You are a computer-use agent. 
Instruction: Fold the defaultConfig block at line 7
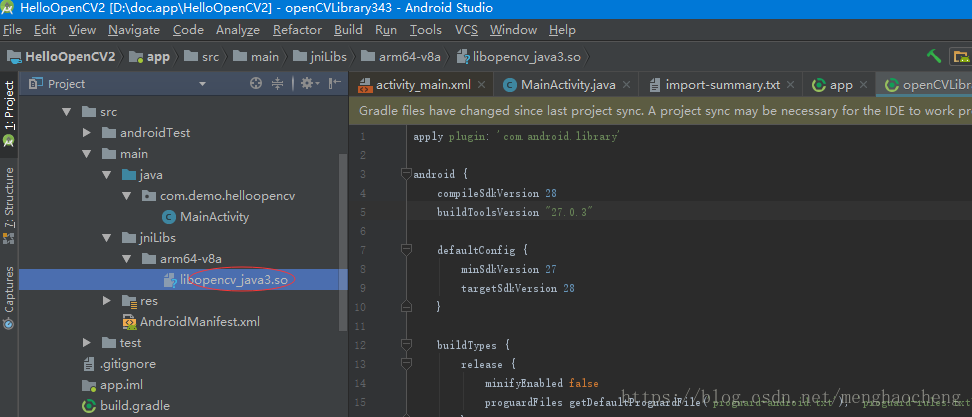tap(407, 250)
